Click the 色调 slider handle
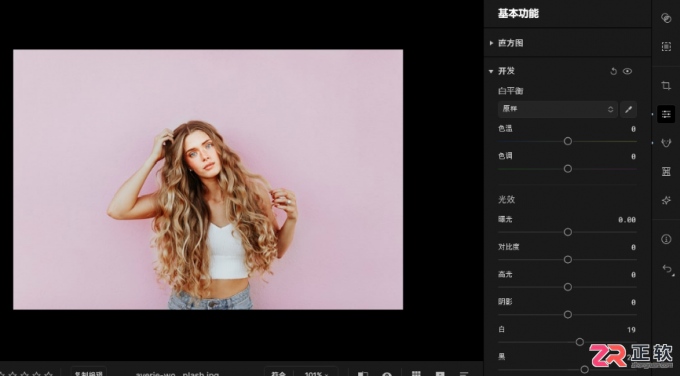Viewport: 680px width, 376px height. (x=568, y=169)
